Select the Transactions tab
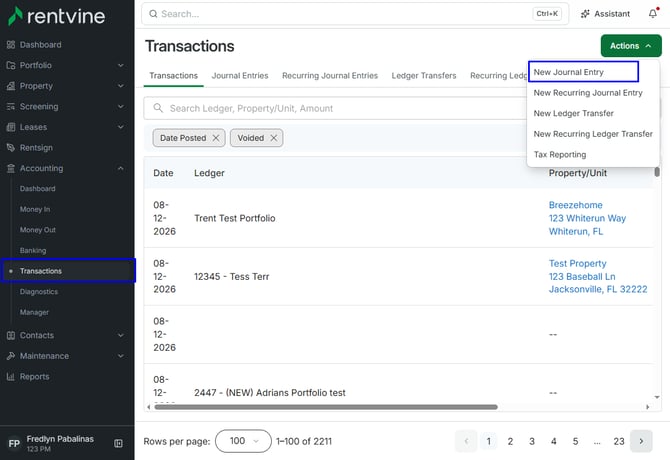This screenshot has width=670, height=460. (173, 76)
